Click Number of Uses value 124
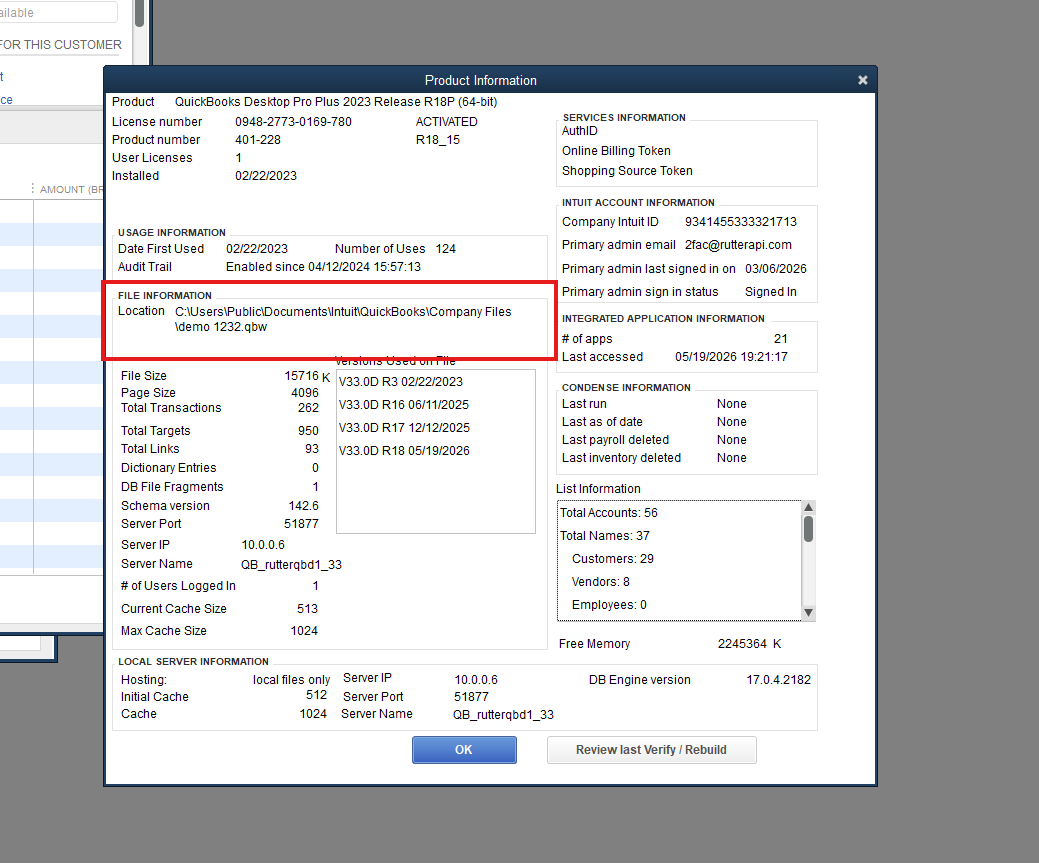The image size is (1039, 864). (x=445, y=248)
